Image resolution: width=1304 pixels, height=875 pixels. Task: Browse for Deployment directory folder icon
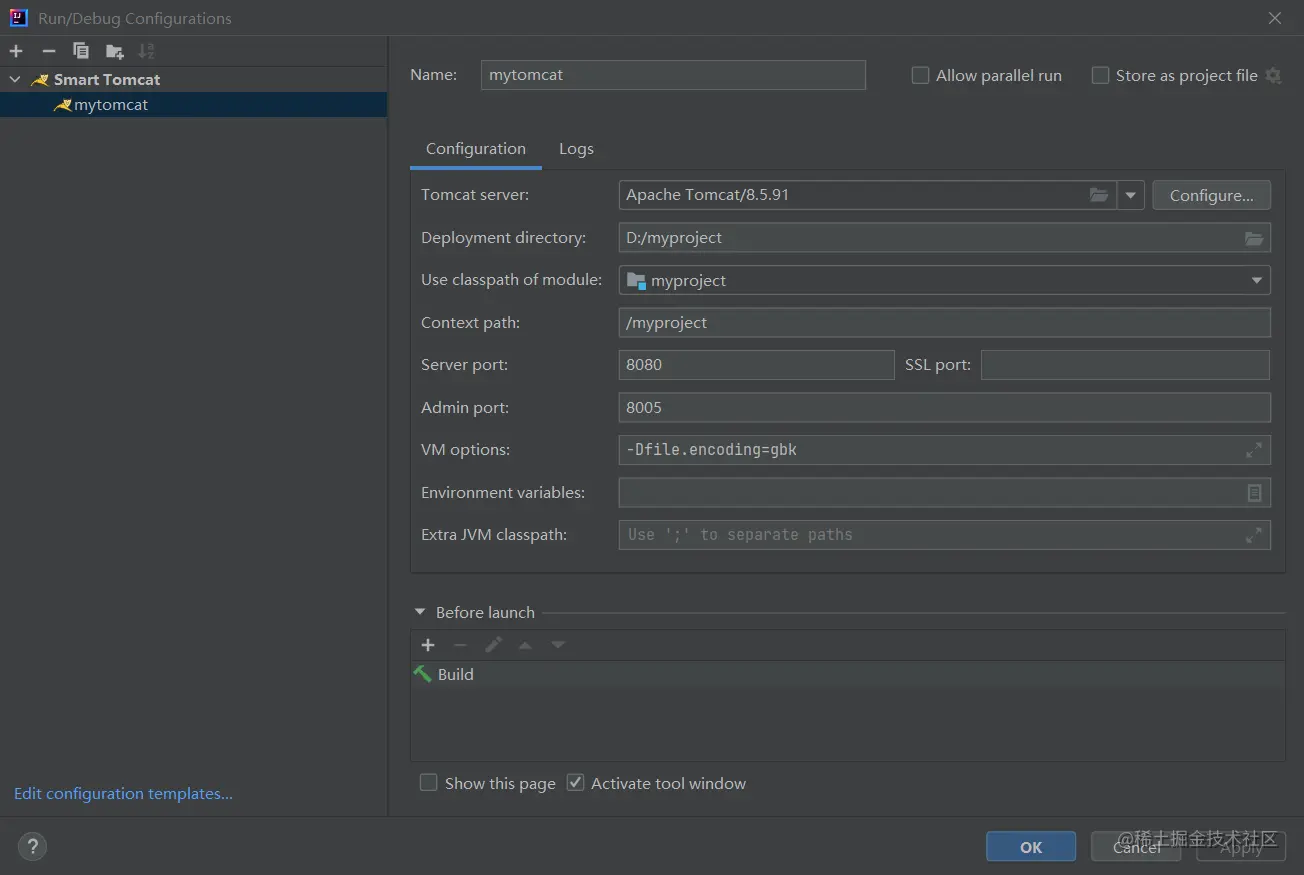[x=1254, y=238]
